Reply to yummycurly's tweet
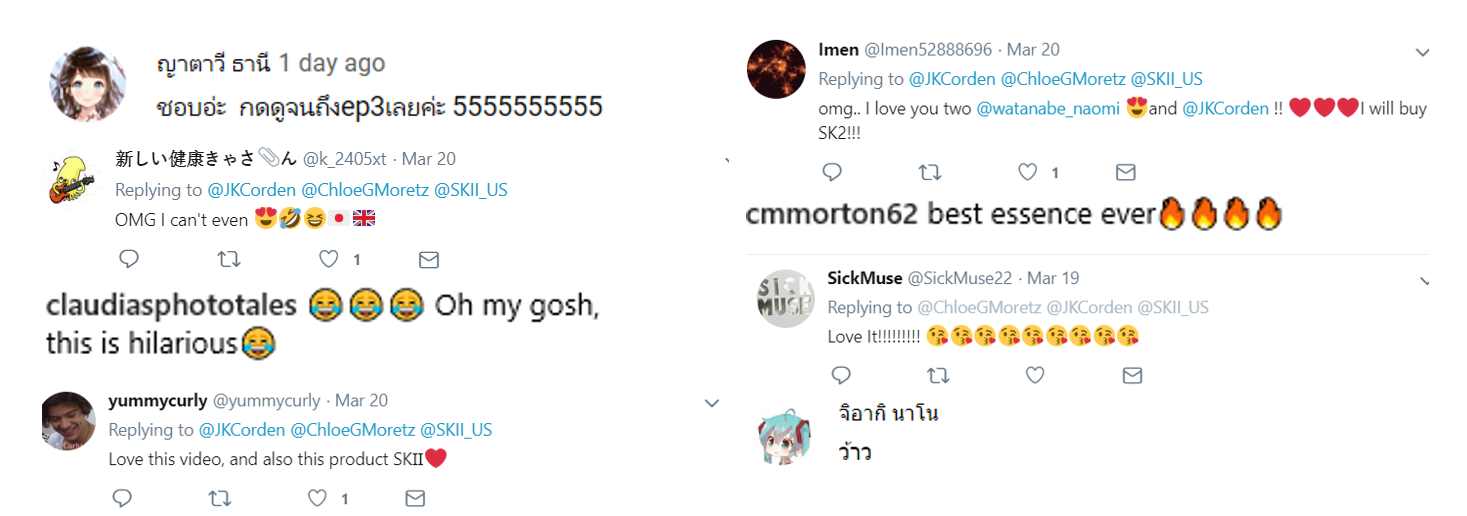1467x516 pixels. click(x=122, y=498)
